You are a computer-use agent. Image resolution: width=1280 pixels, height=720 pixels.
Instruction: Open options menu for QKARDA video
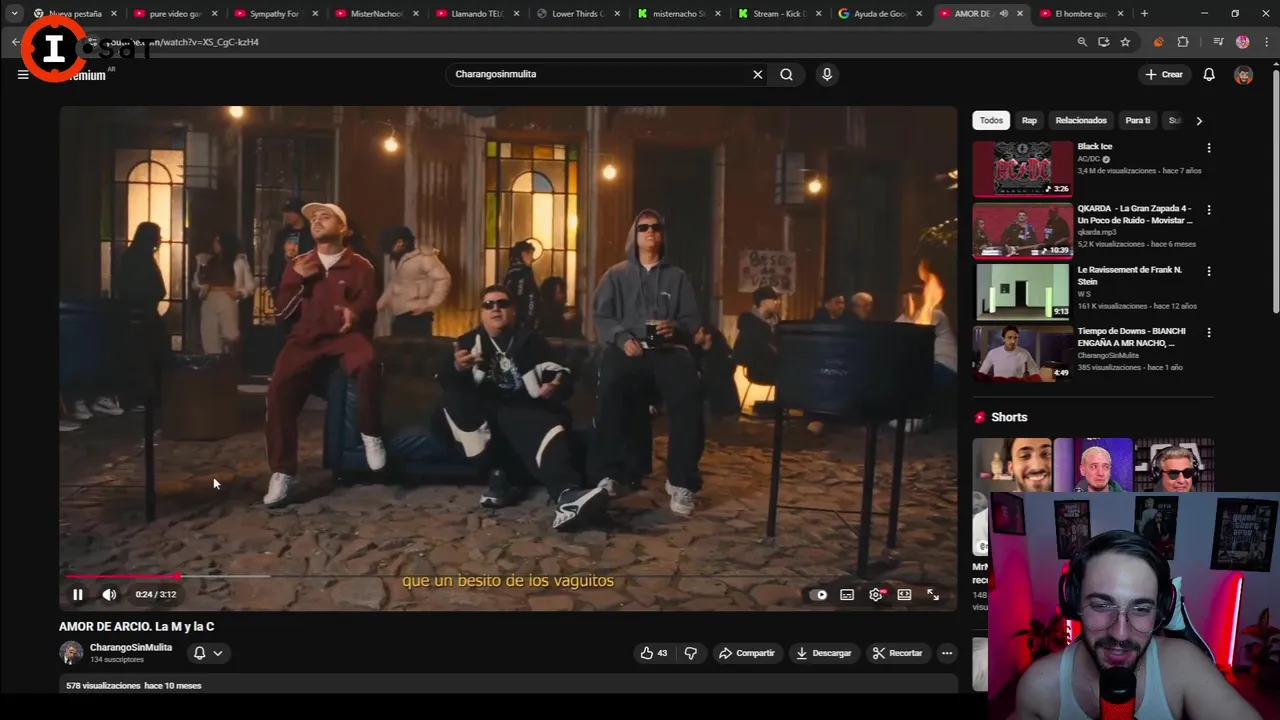[1209, 210]
